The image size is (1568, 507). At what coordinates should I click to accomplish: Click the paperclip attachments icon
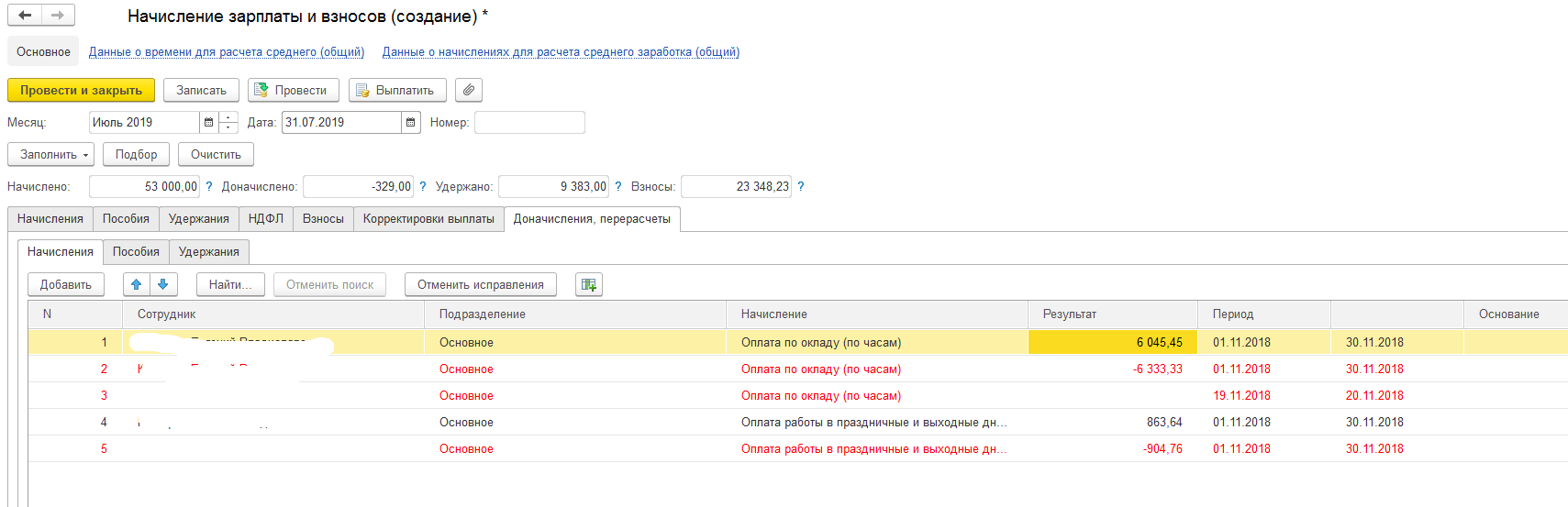tap(469, 90)
